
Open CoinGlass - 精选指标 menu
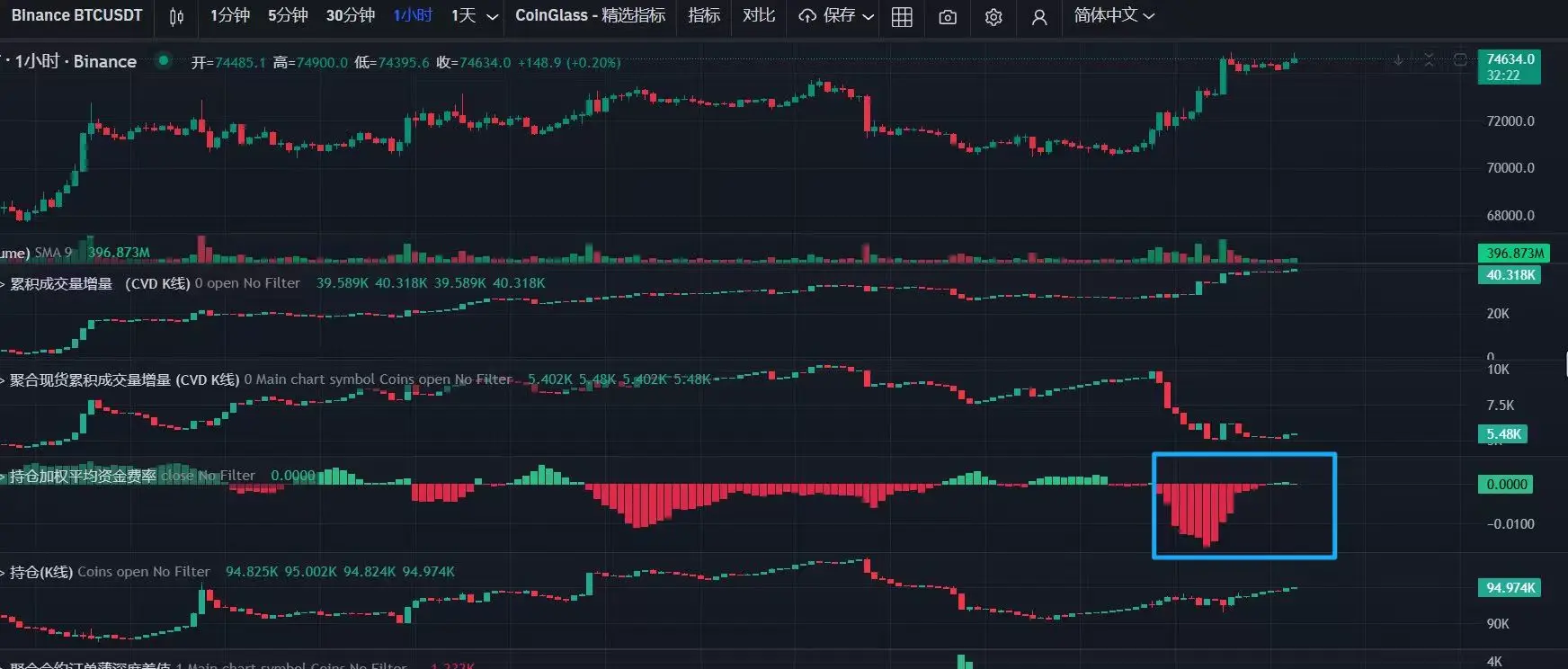point(591,16)
